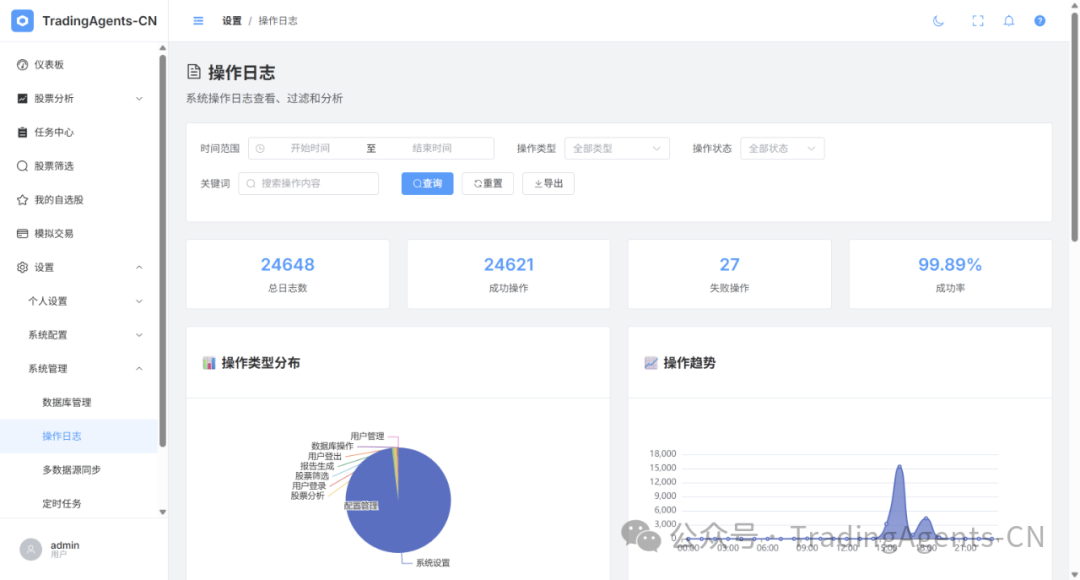The width and height of the screenshot is (1080, 580).
Task: Open the 仪表板 dashboard menu item
Action: coord(49,65)
